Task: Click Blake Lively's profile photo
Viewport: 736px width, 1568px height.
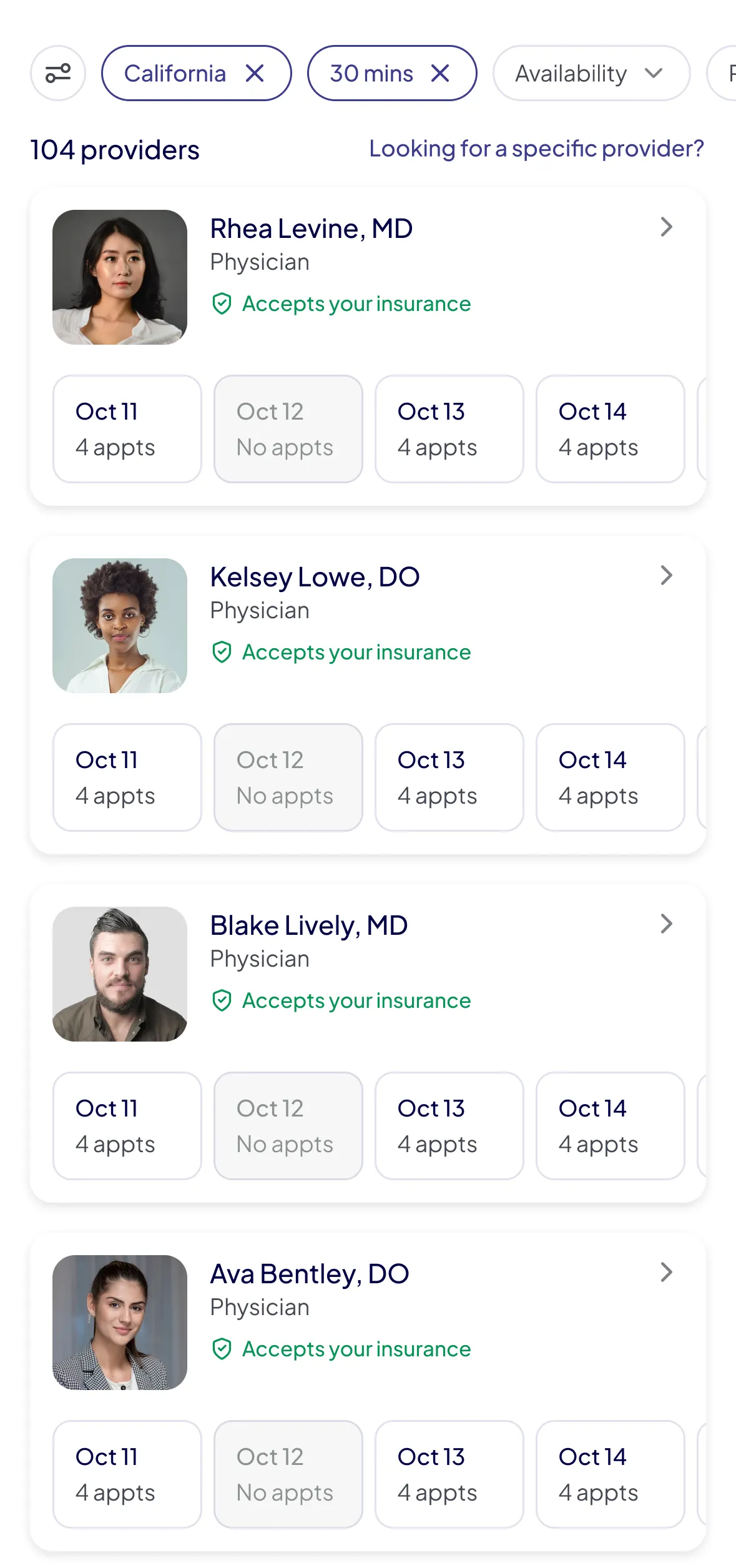Action: pyautogui.click(x=120, y=974)
